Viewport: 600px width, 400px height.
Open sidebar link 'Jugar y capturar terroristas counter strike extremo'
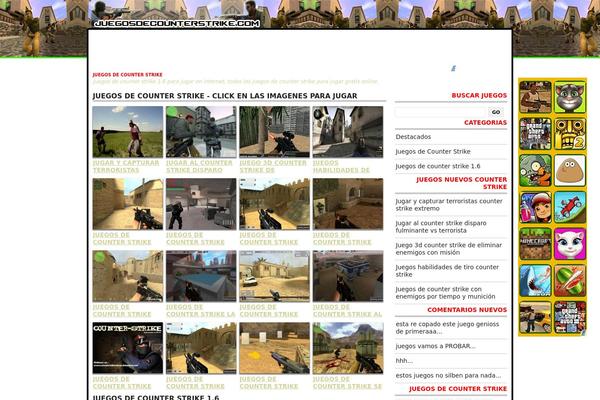[449, 205]
